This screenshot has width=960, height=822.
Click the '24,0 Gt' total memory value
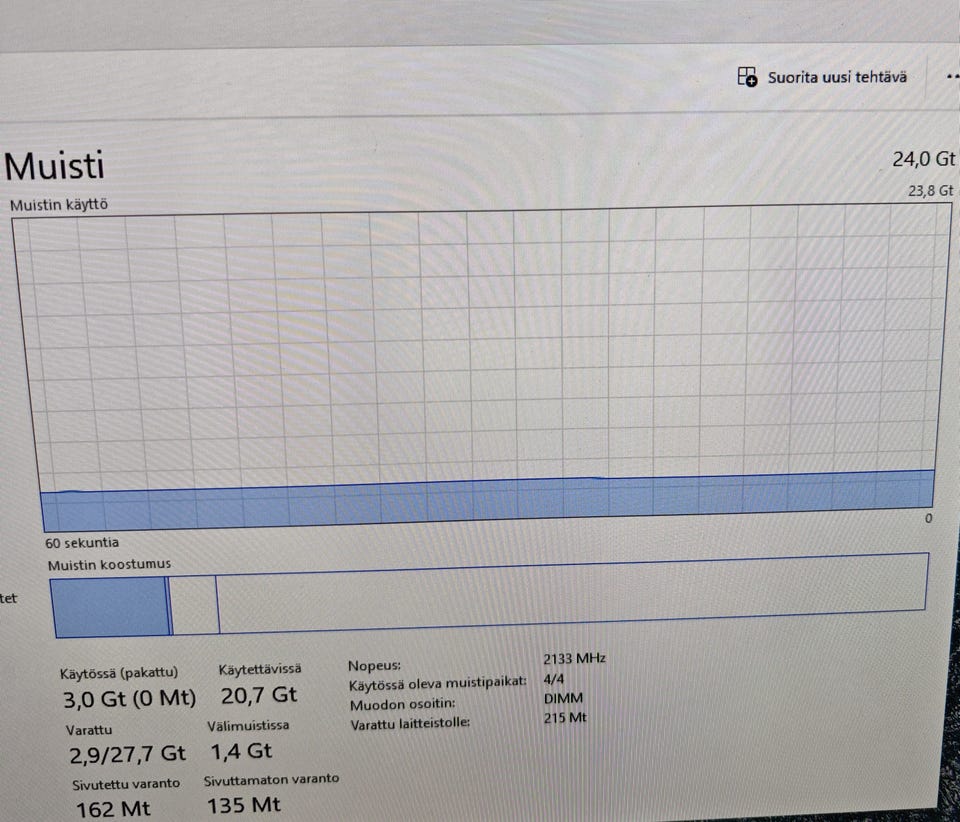(923, 159)
